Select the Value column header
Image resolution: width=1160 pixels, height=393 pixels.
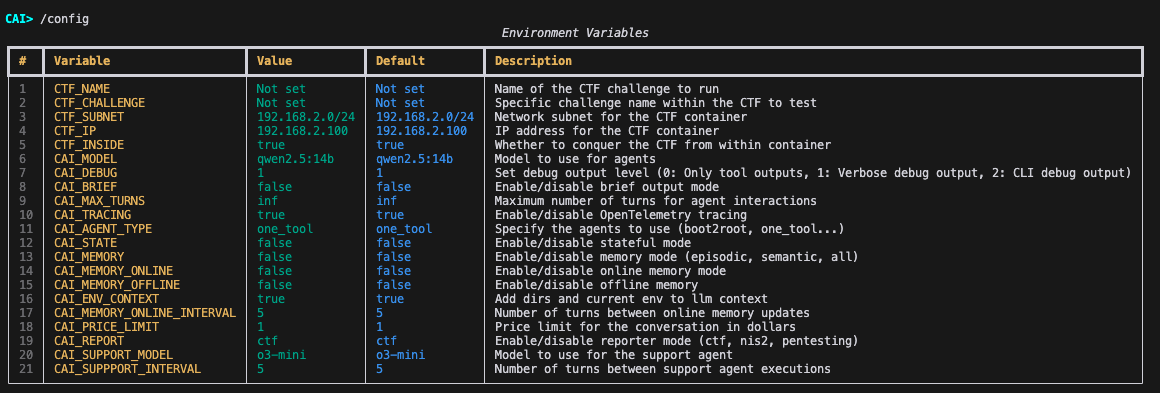click(x=274, y=61)
